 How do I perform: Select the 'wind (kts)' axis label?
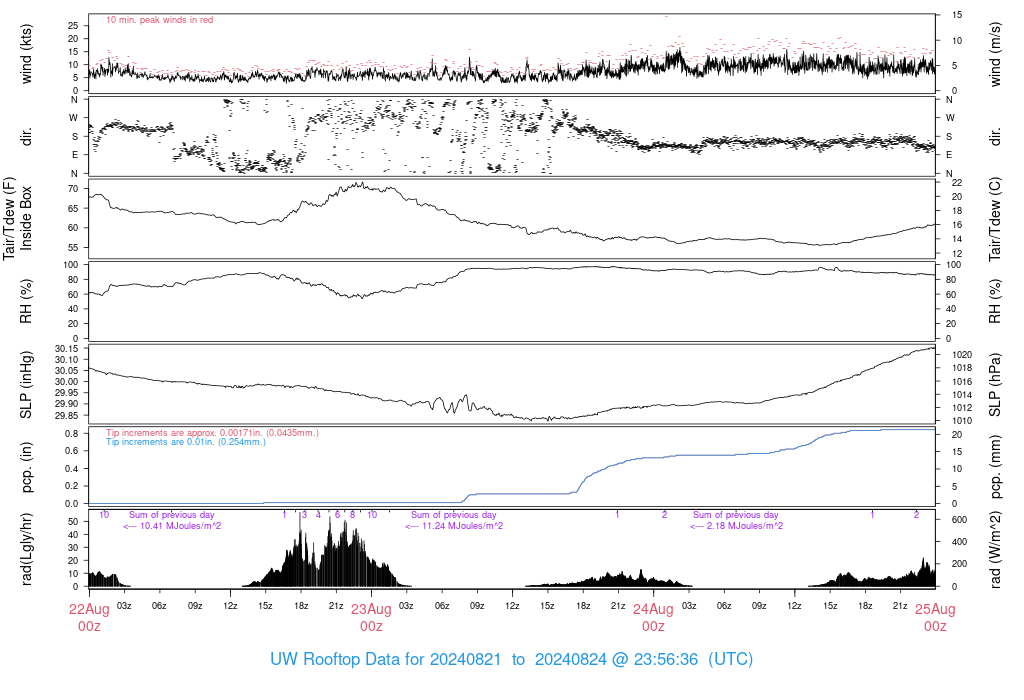(x=26, y=54)
